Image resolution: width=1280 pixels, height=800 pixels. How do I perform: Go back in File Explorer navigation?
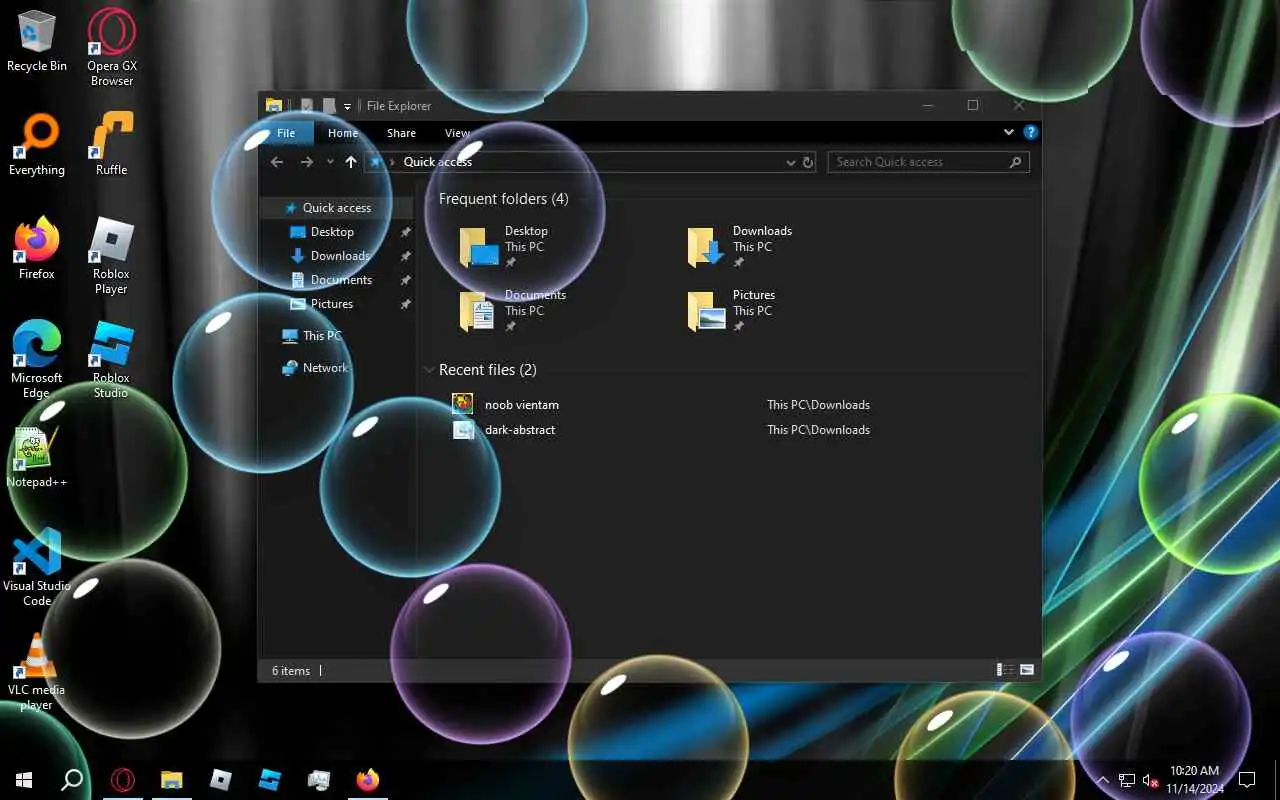277,162
